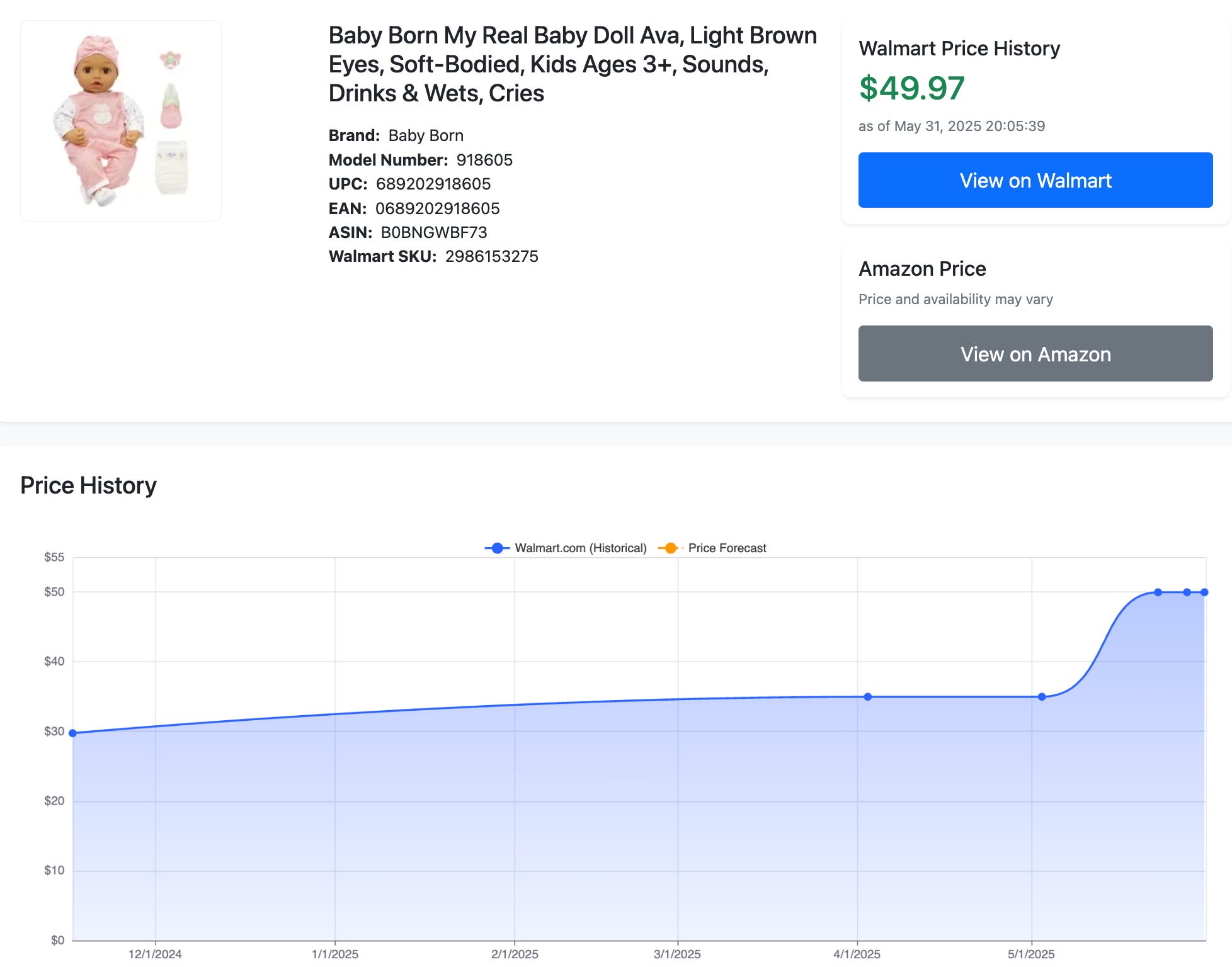
Task: Select the last data point at chart's right edge
Action: [x=1204, y=592]
